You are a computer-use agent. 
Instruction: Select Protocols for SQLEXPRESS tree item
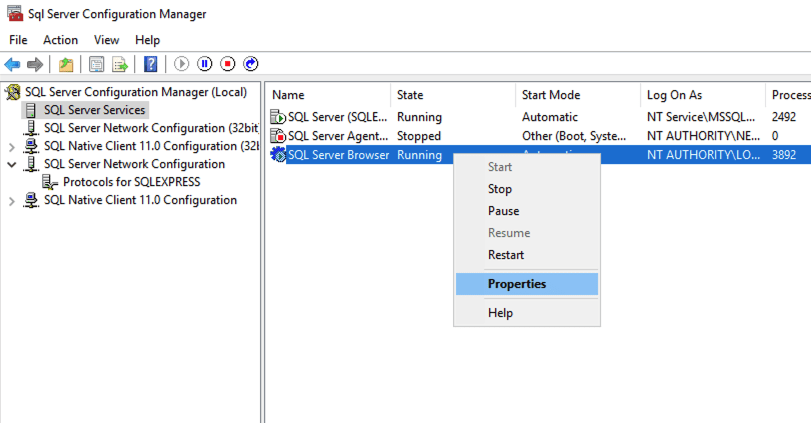pyautogui.click(x=131, y=182)
